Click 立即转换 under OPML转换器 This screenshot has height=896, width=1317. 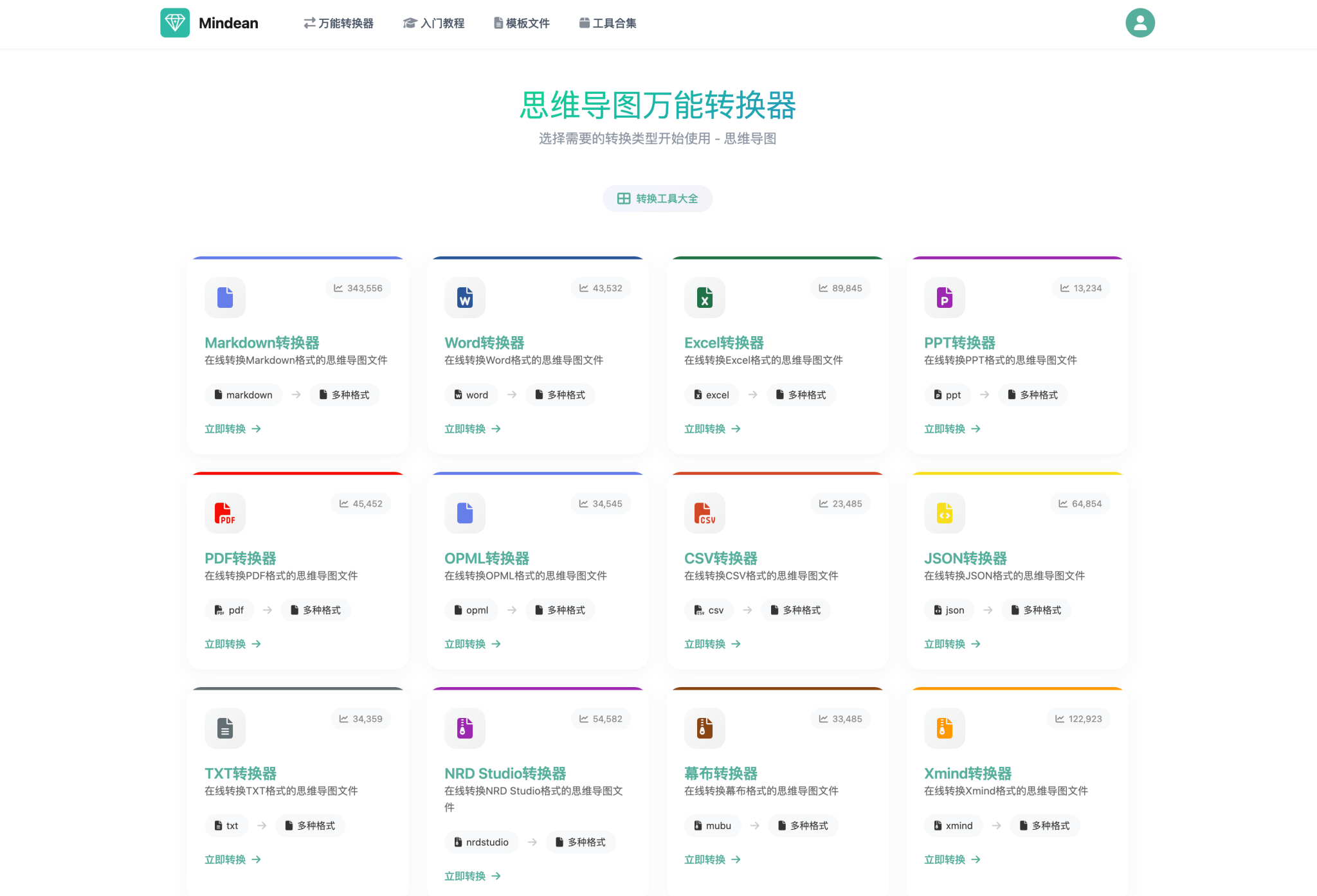[472, 644]
